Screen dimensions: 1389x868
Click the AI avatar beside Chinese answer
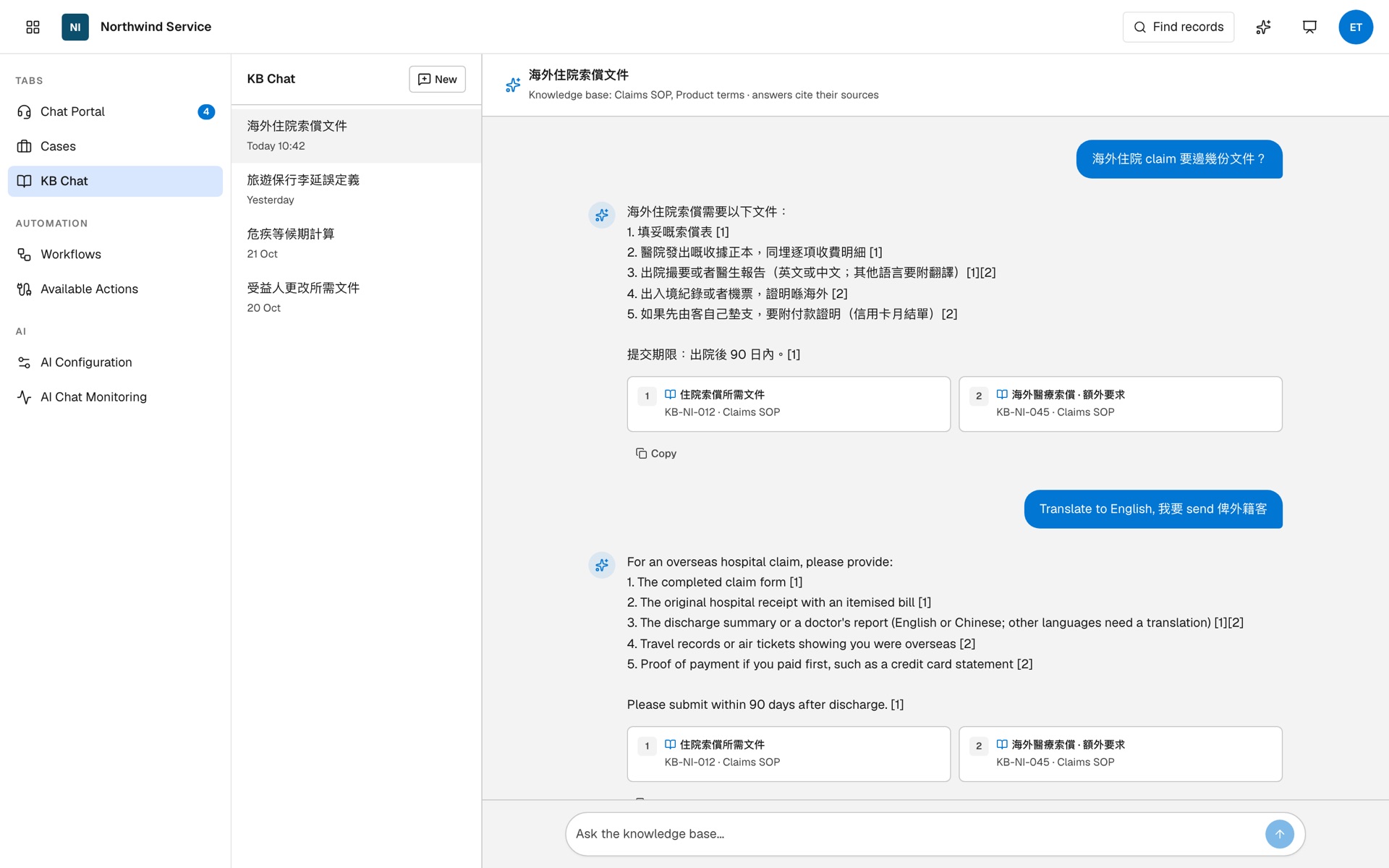[601, 215]
